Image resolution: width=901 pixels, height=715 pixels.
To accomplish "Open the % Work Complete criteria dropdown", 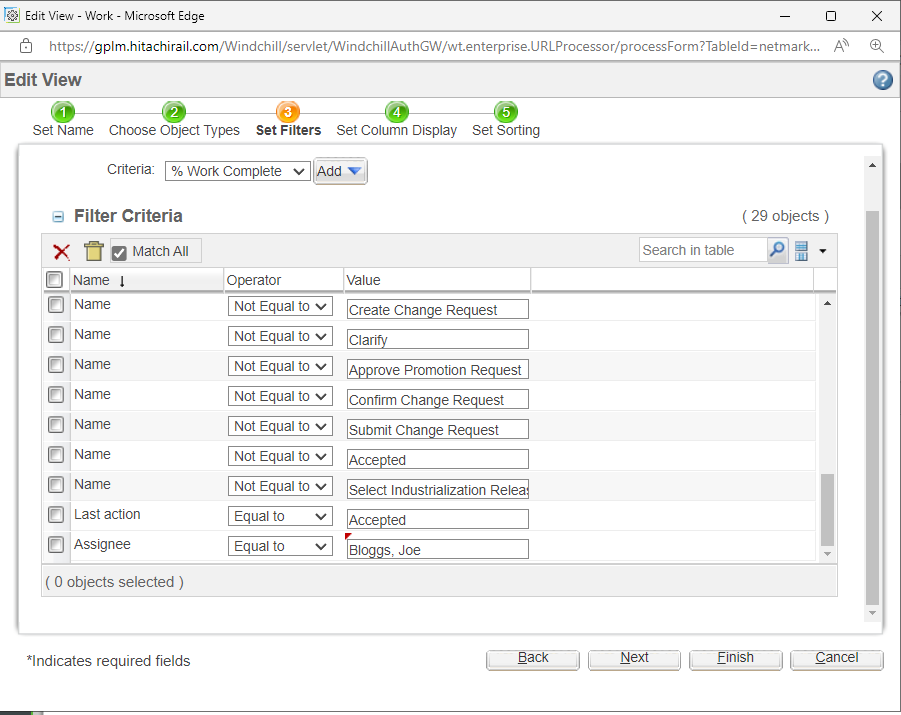I will 237,171.
